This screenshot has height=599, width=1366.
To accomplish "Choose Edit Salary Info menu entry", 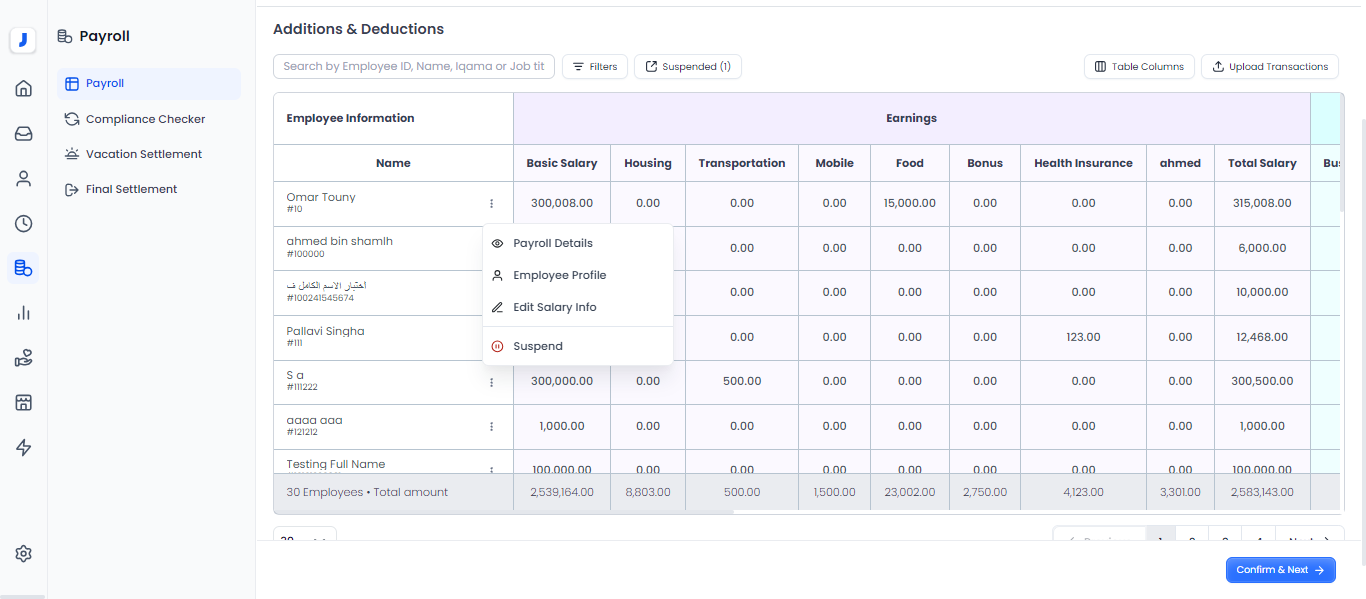I will (x=555, y=307).
